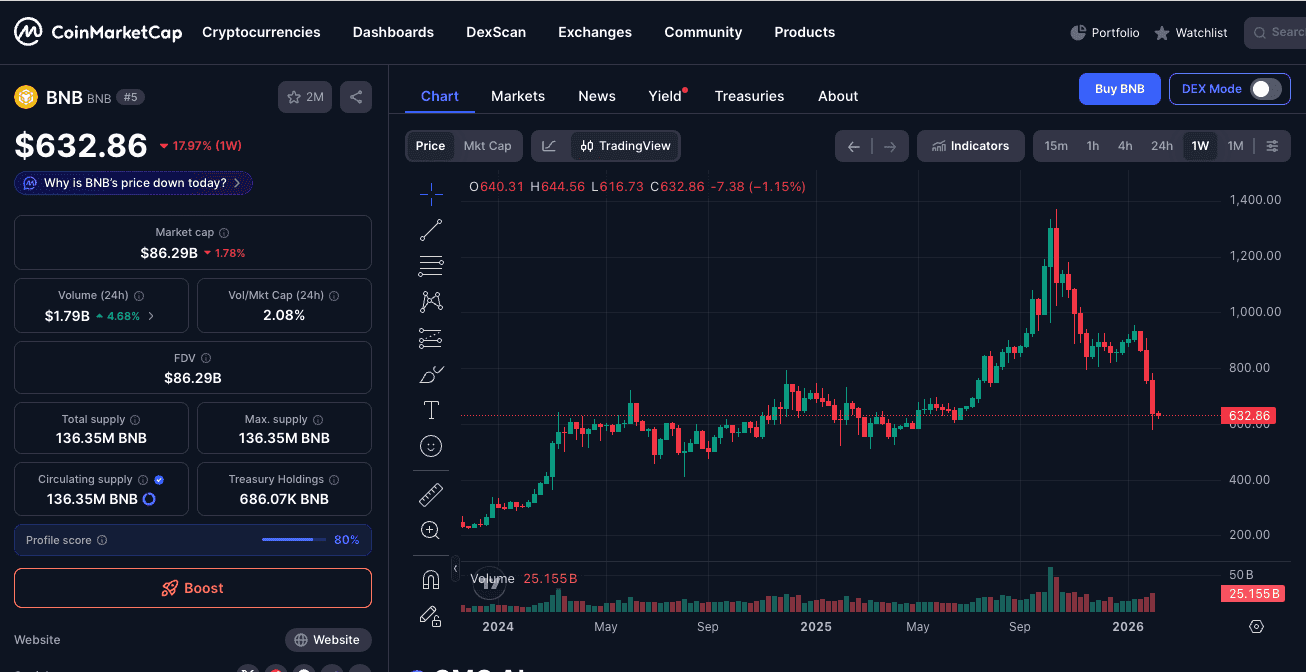The height and width of the screenshot is (672, 1306).
Task: Open the emoji sticker tool
Action: pyautogui.click(x=431, y=446)
